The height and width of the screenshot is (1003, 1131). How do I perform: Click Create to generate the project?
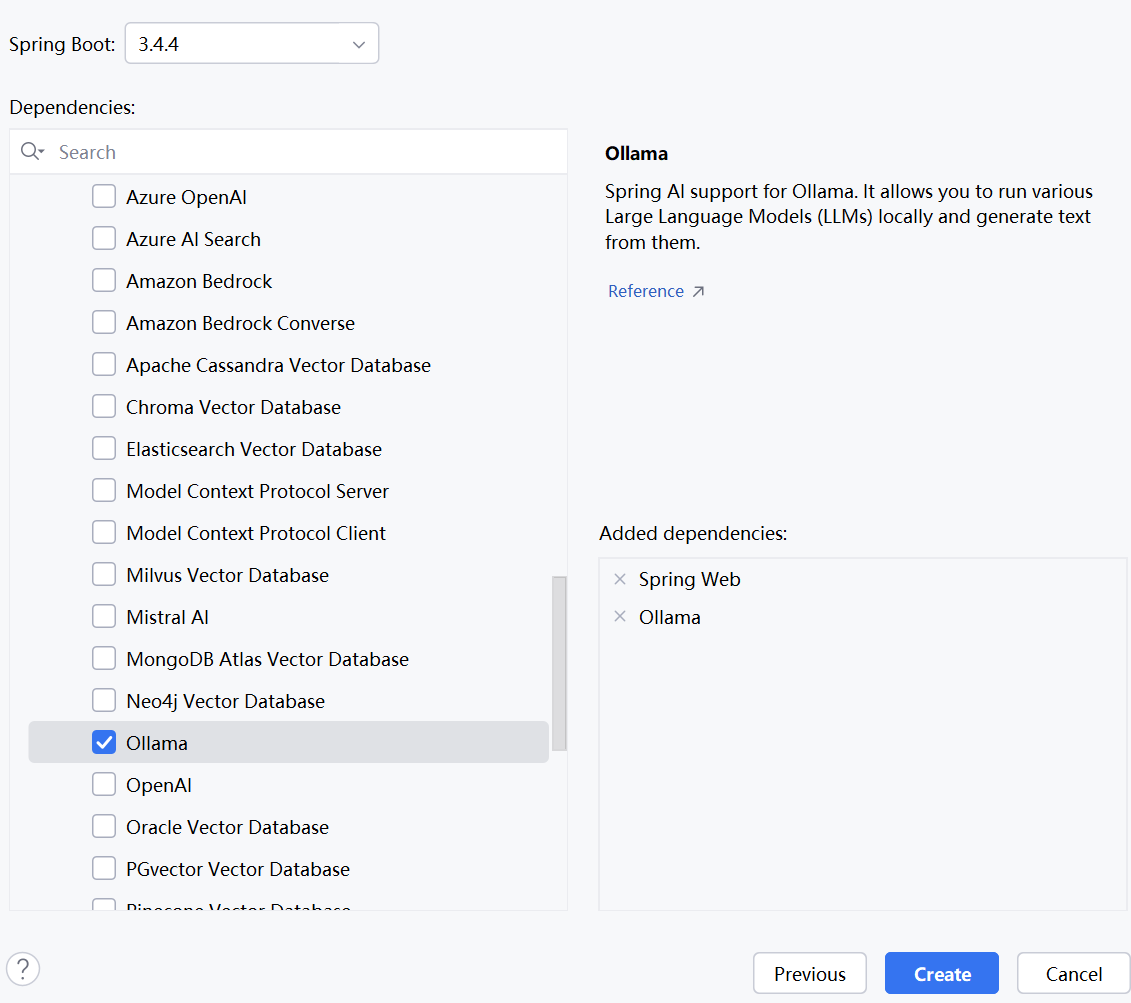[942, 973]
